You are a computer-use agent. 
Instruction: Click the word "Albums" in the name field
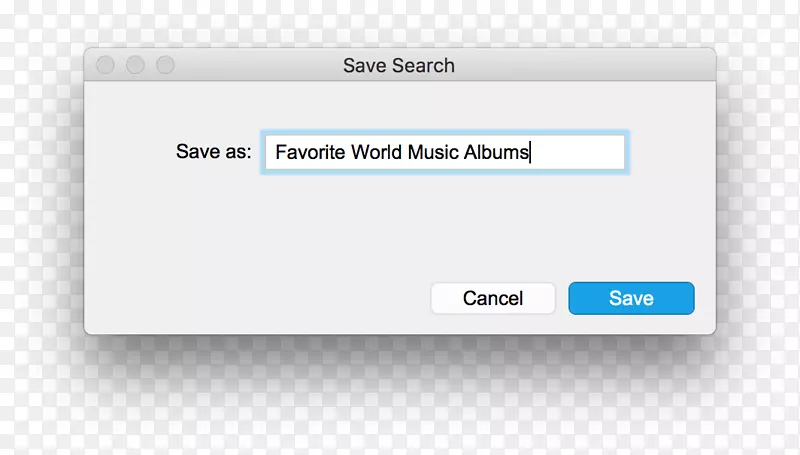coord(496,153)
